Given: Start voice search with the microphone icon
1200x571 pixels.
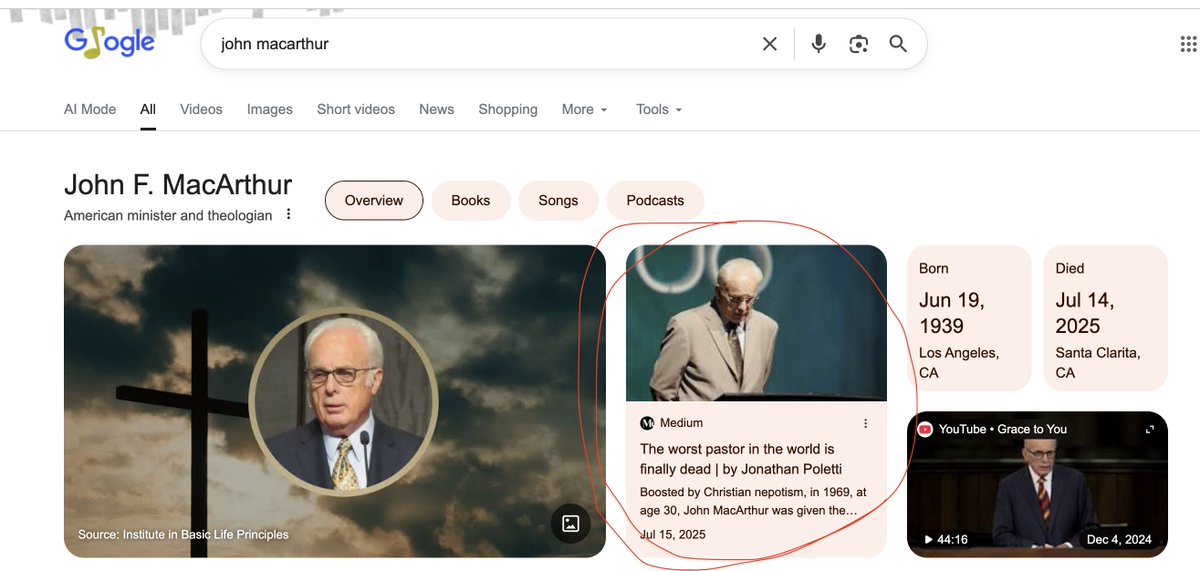Looking at the screenshot, I should pyautogui.click(x=819, y=44).
